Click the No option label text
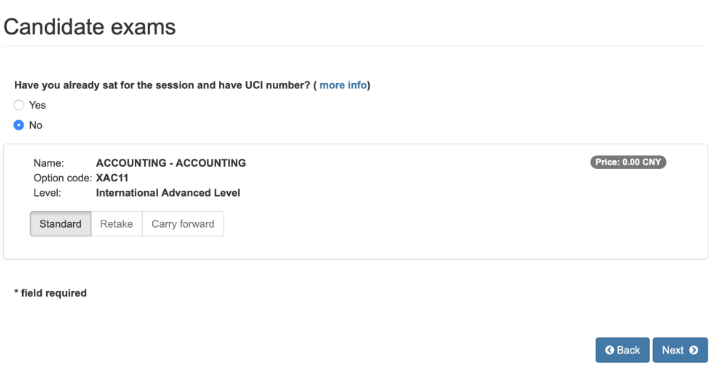This screenshot has height=386, width=723. pos(36,125)
